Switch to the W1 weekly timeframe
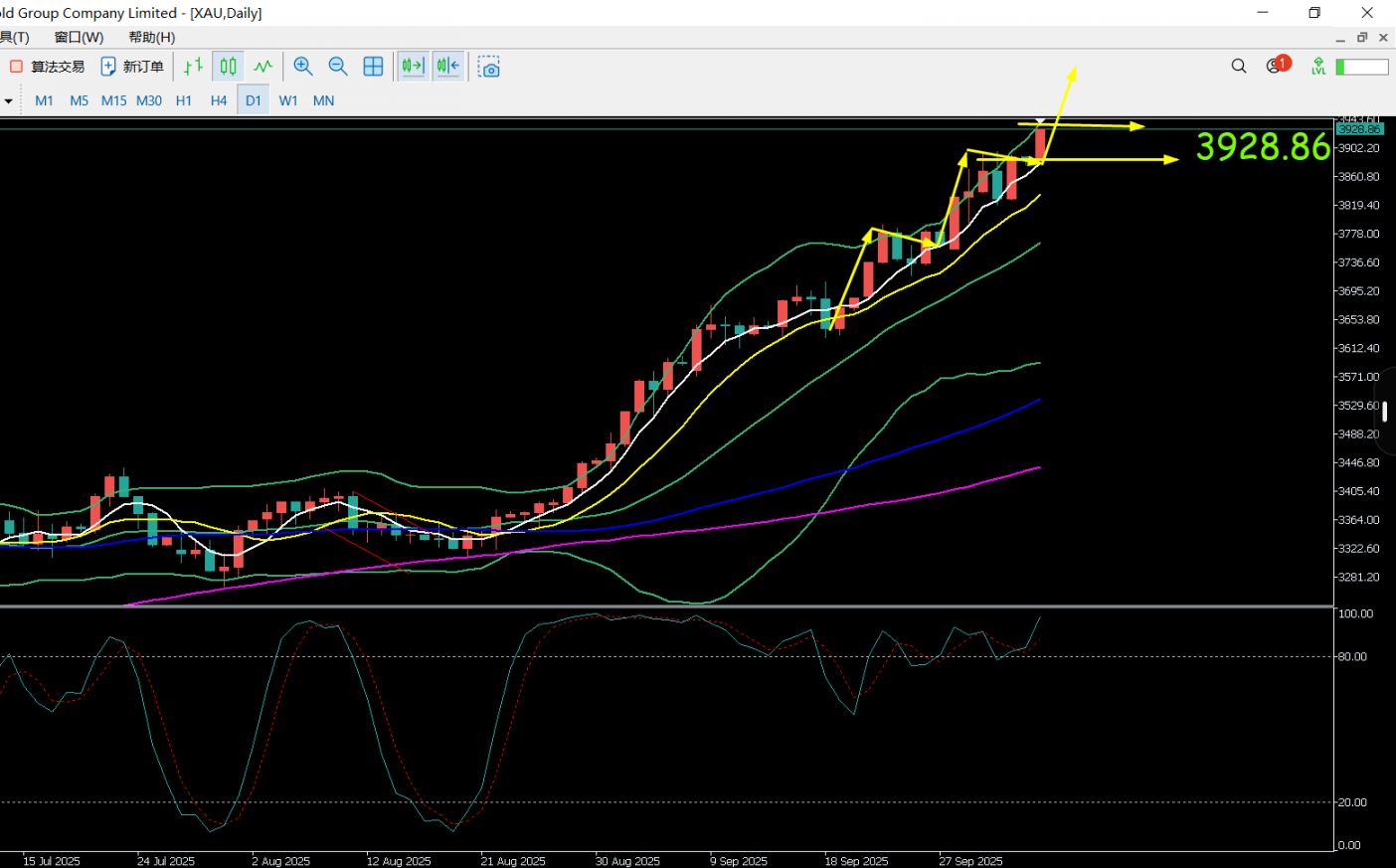 tap(288, 100)
